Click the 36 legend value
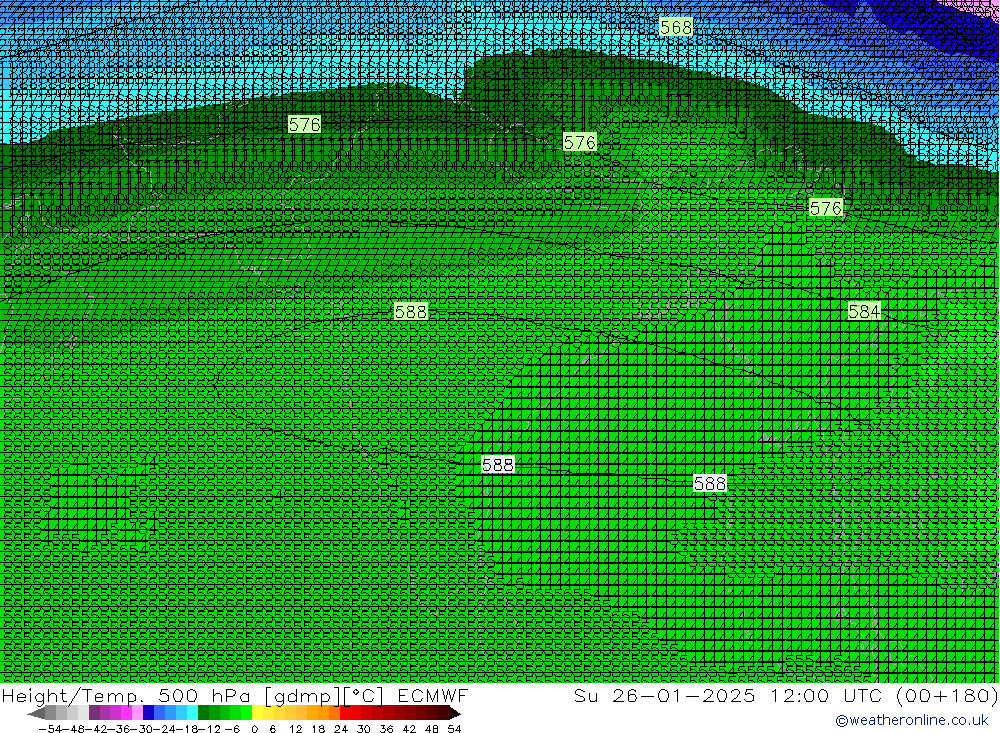This screenshot has width=1000, height=733. coord(386,729)
